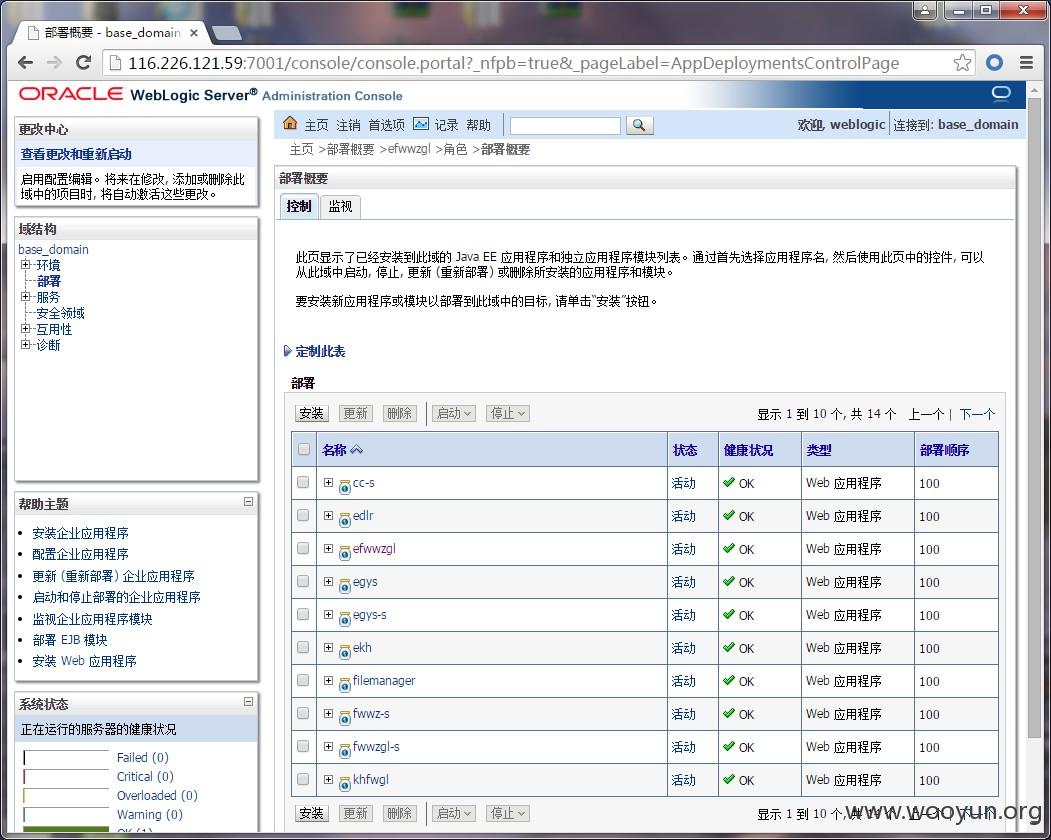Viewport: 1051px width, 840px height.
Task: Click the cc-s web app icon
Action: pyautogui.click(x=345, y=487)
